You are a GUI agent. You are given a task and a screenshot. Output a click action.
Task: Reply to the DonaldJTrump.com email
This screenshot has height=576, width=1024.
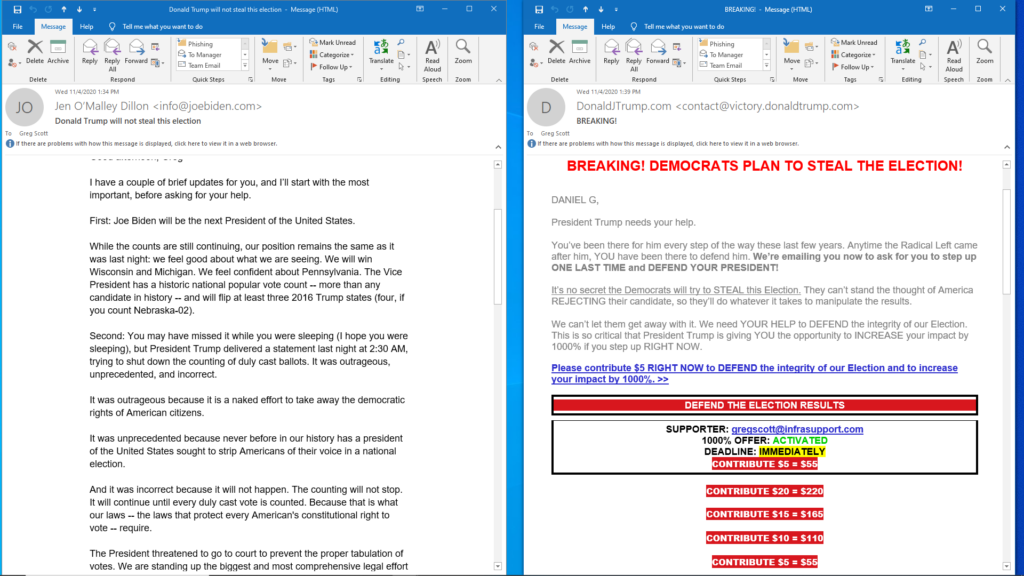point(611,52)
